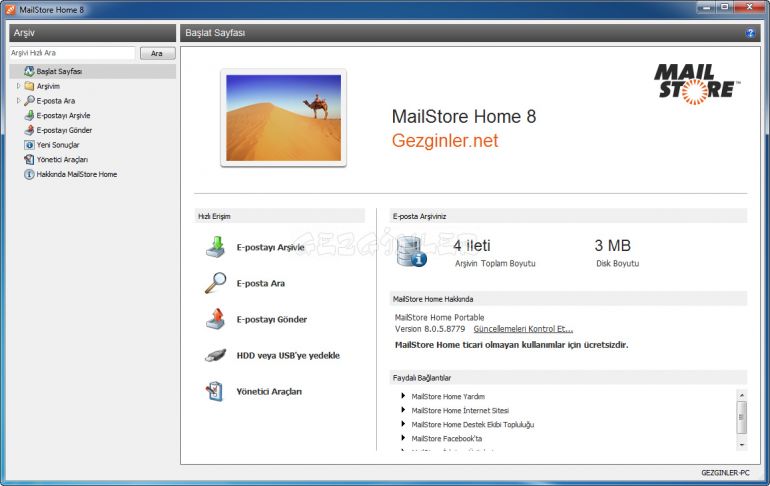Click the E-postayı Gönder icon in sidebar
This screenshot has height=486, width=770.
29,130
